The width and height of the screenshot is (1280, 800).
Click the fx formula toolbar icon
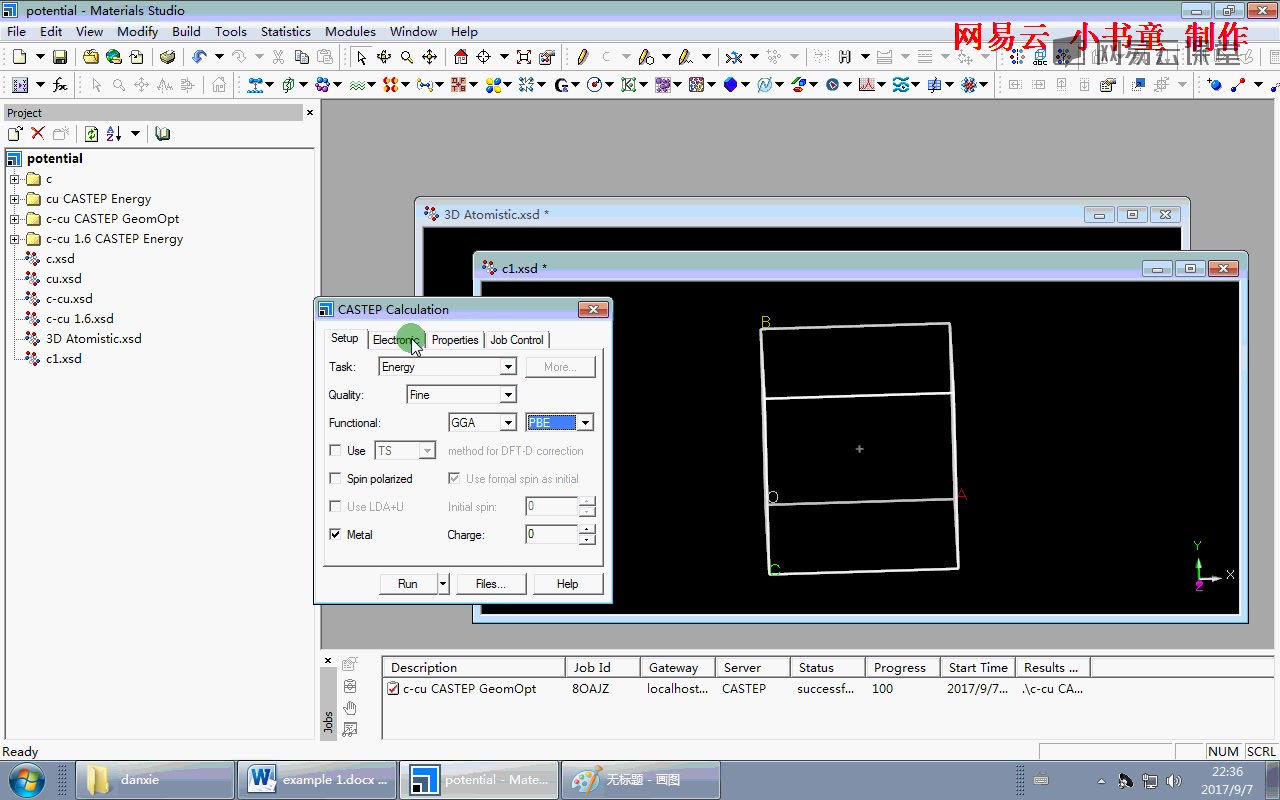(60, 85)
